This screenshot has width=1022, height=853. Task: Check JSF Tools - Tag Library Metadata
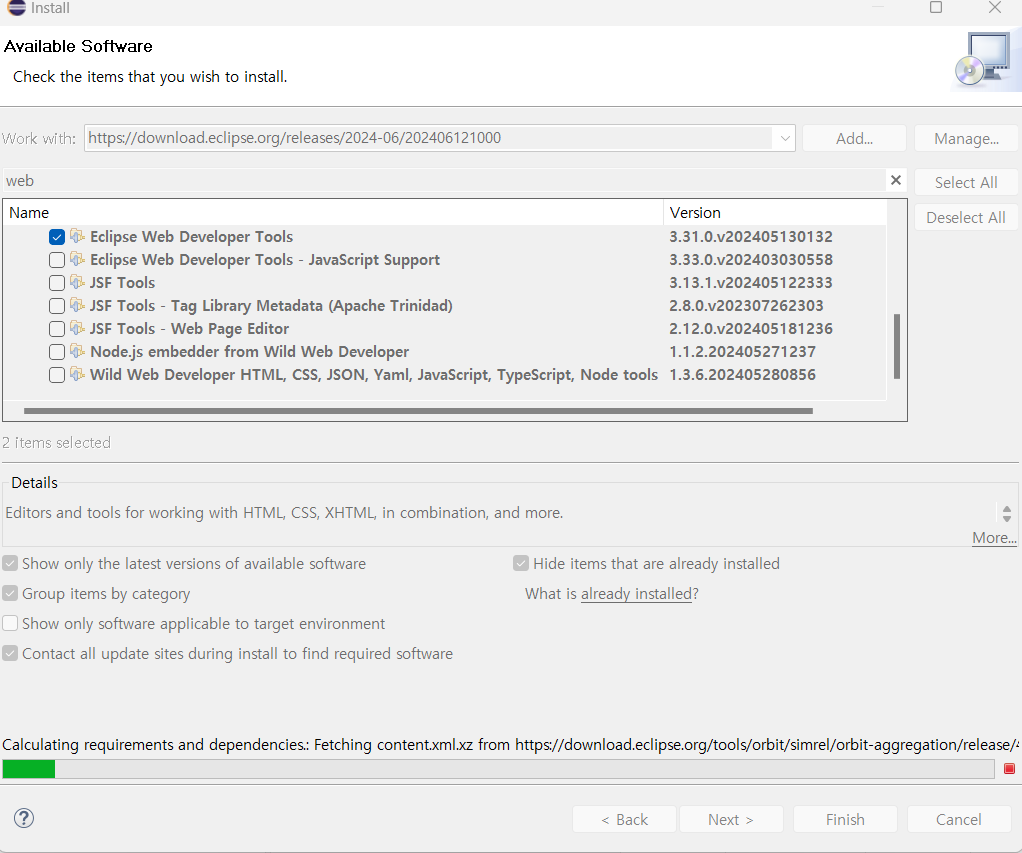(57, 306)
